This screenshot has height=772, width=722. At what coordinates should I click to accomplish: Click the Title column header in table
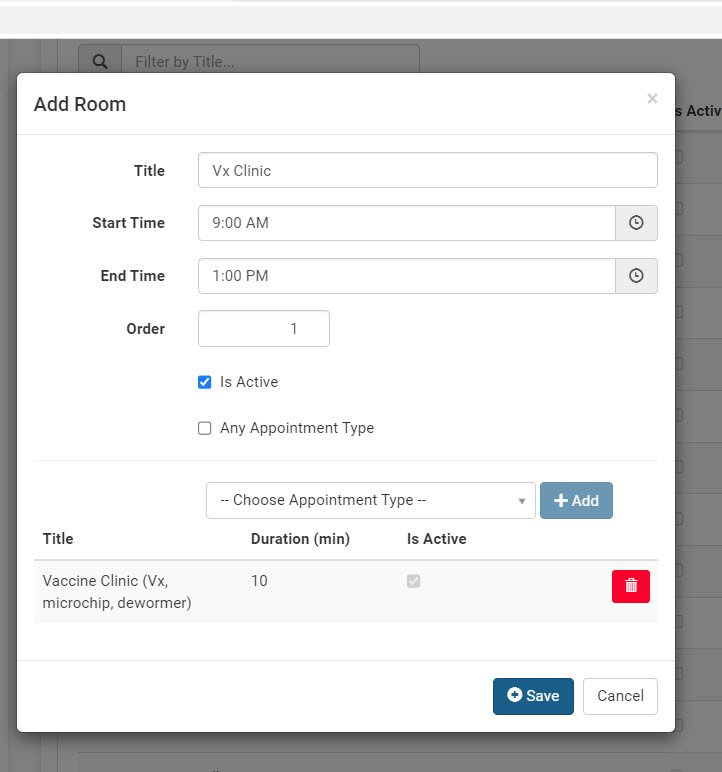click(x=58, y=539)
